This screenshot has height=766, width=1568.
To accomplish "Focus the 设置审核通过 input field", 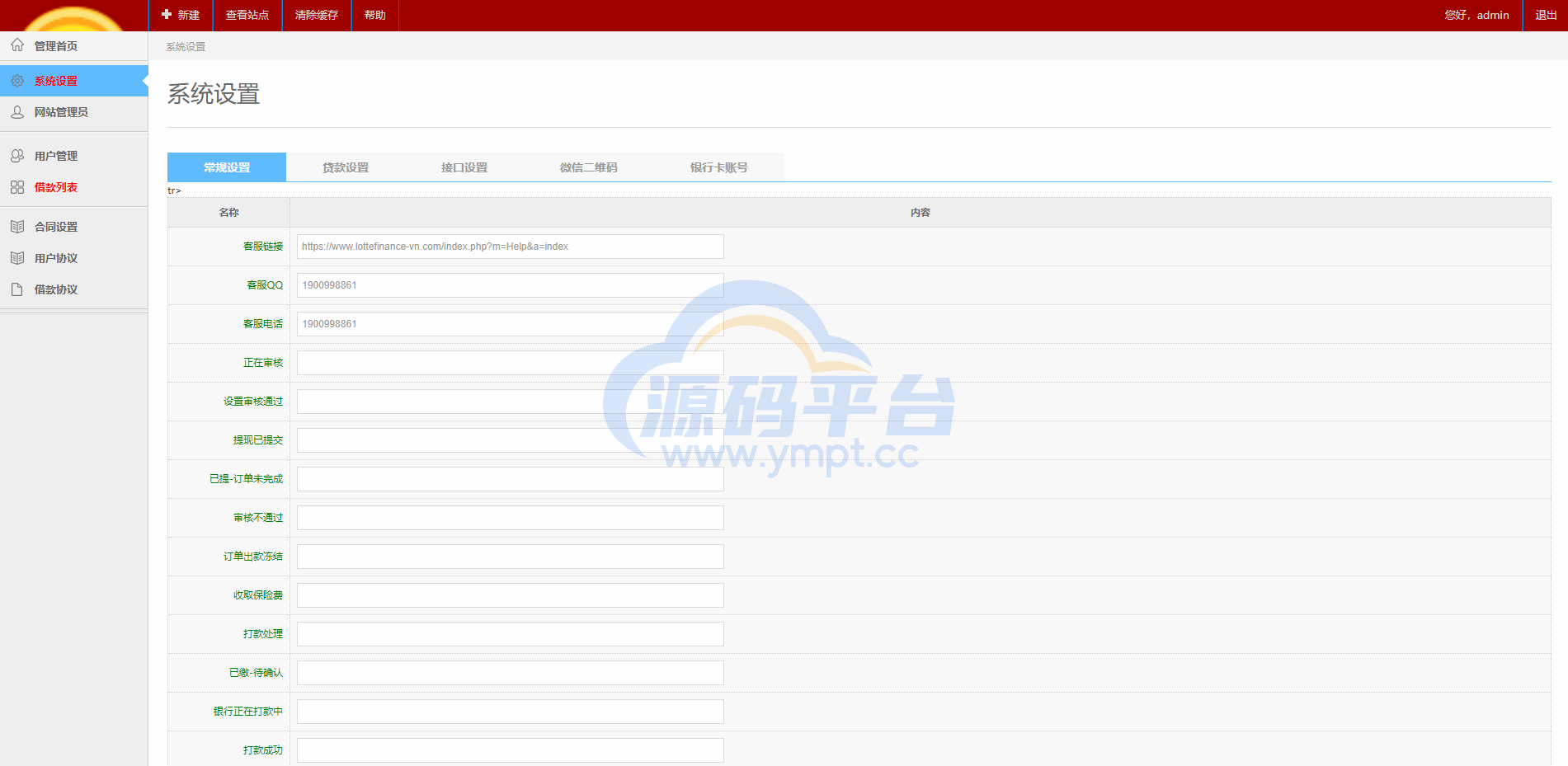I will (x=511, y=402).
